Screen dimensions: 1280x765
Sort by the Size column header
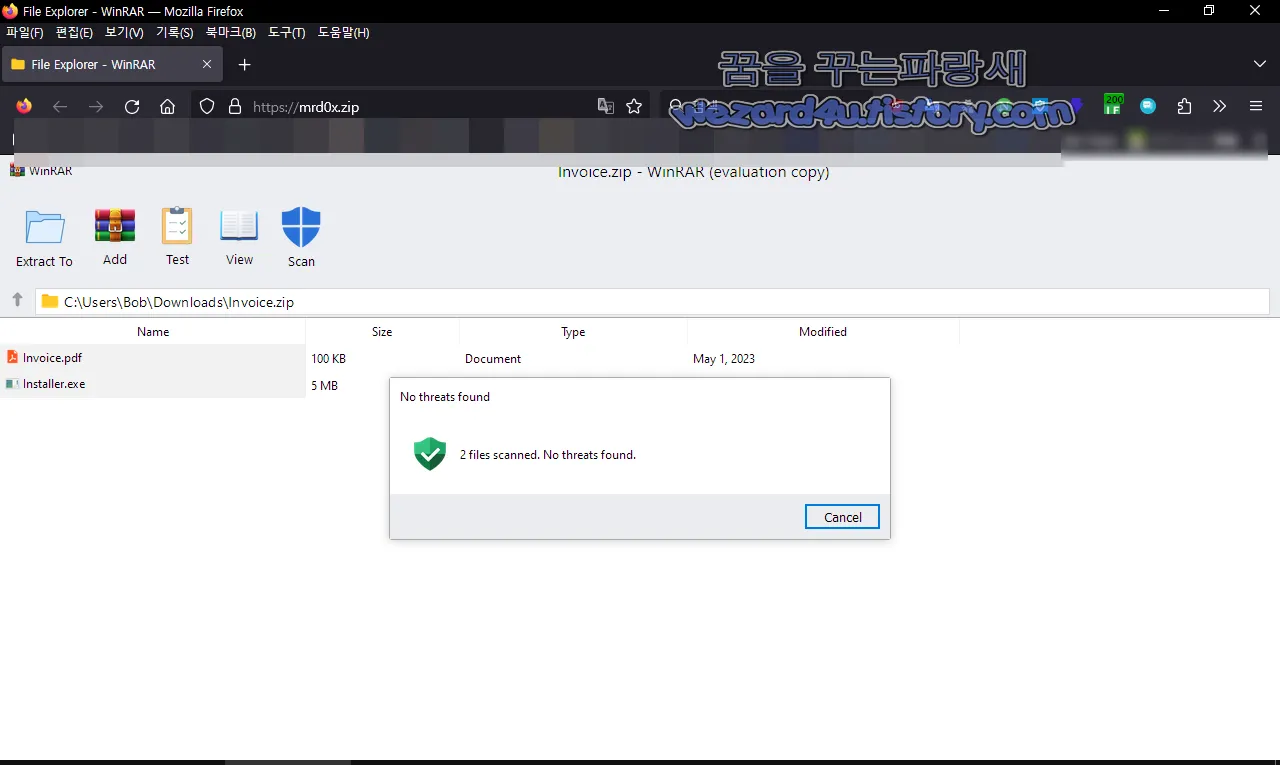[382, 331]
